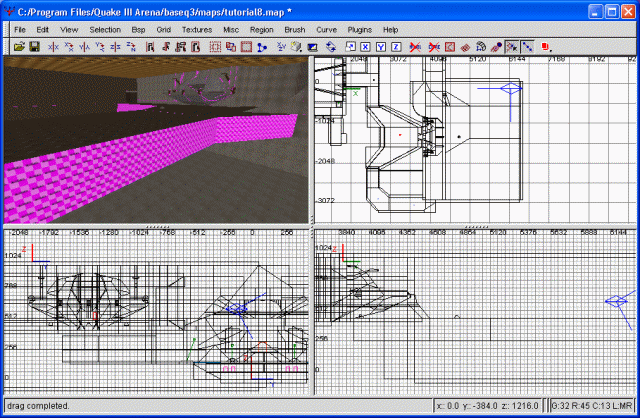Toggle the Free Rotation tool
This screenshot has width=640, height=418.
331,47
